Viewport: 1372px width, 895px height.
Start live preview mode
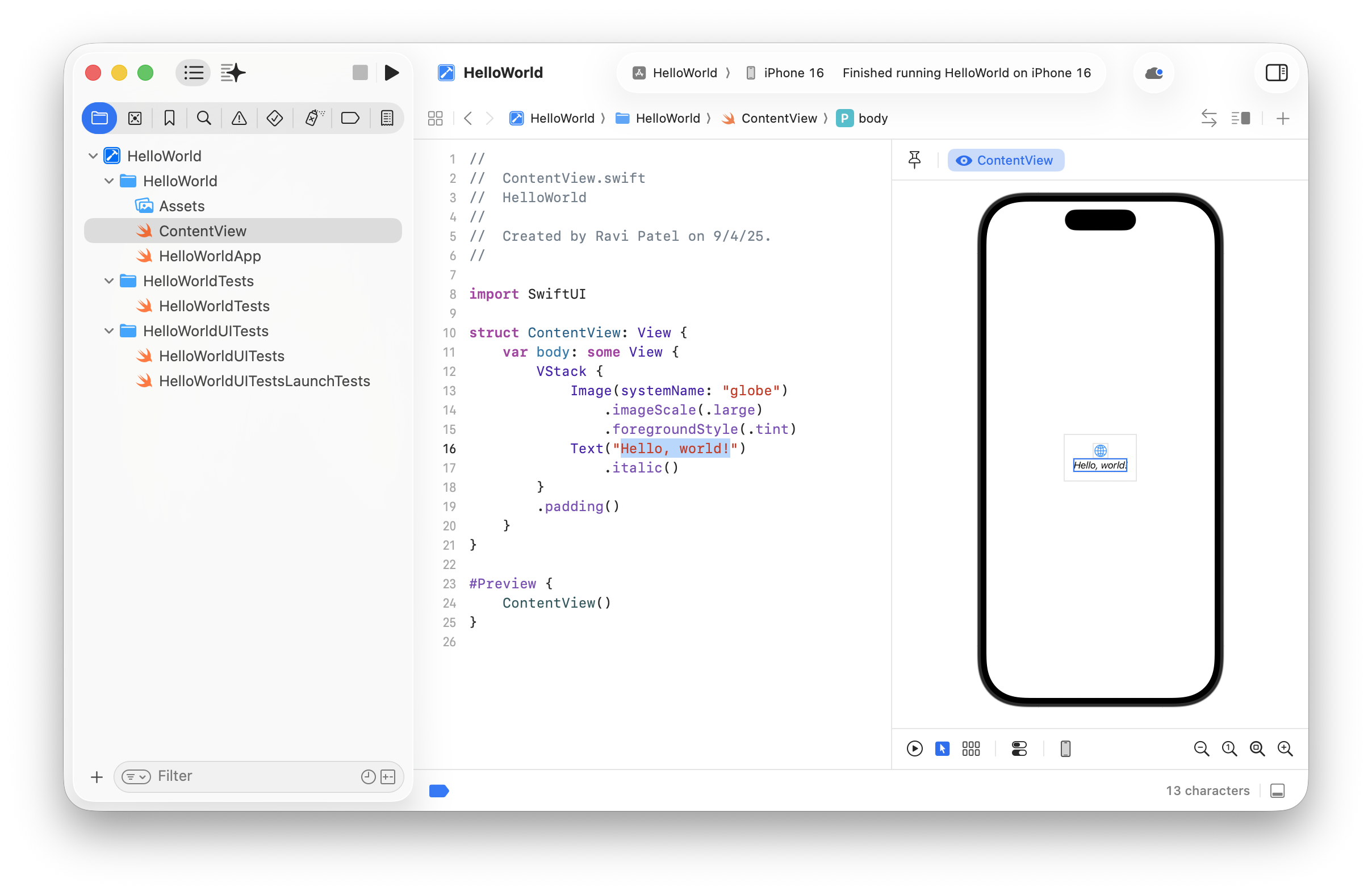point(914,748)
